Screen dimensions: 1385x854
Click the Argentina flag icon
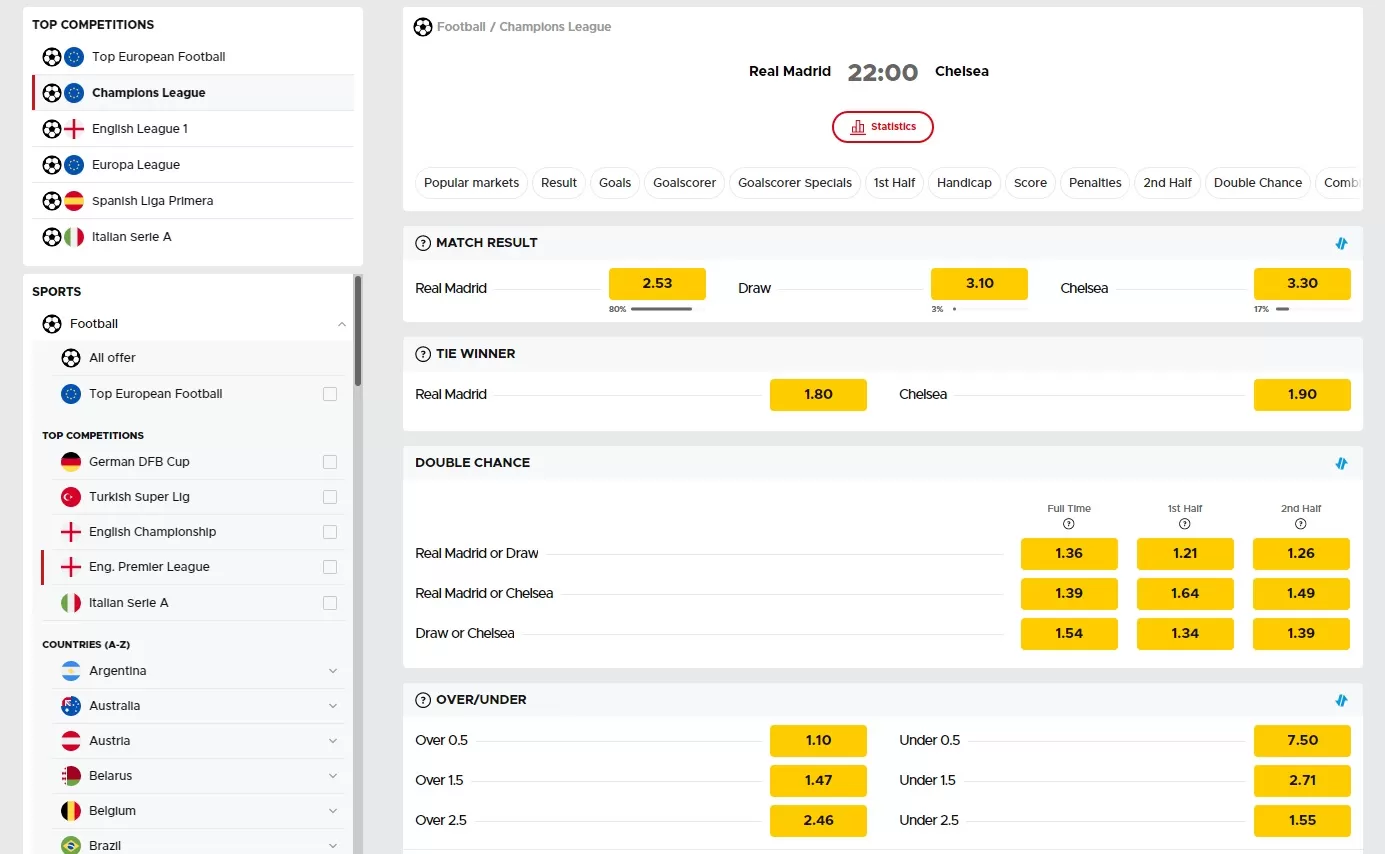pos(71,671)
